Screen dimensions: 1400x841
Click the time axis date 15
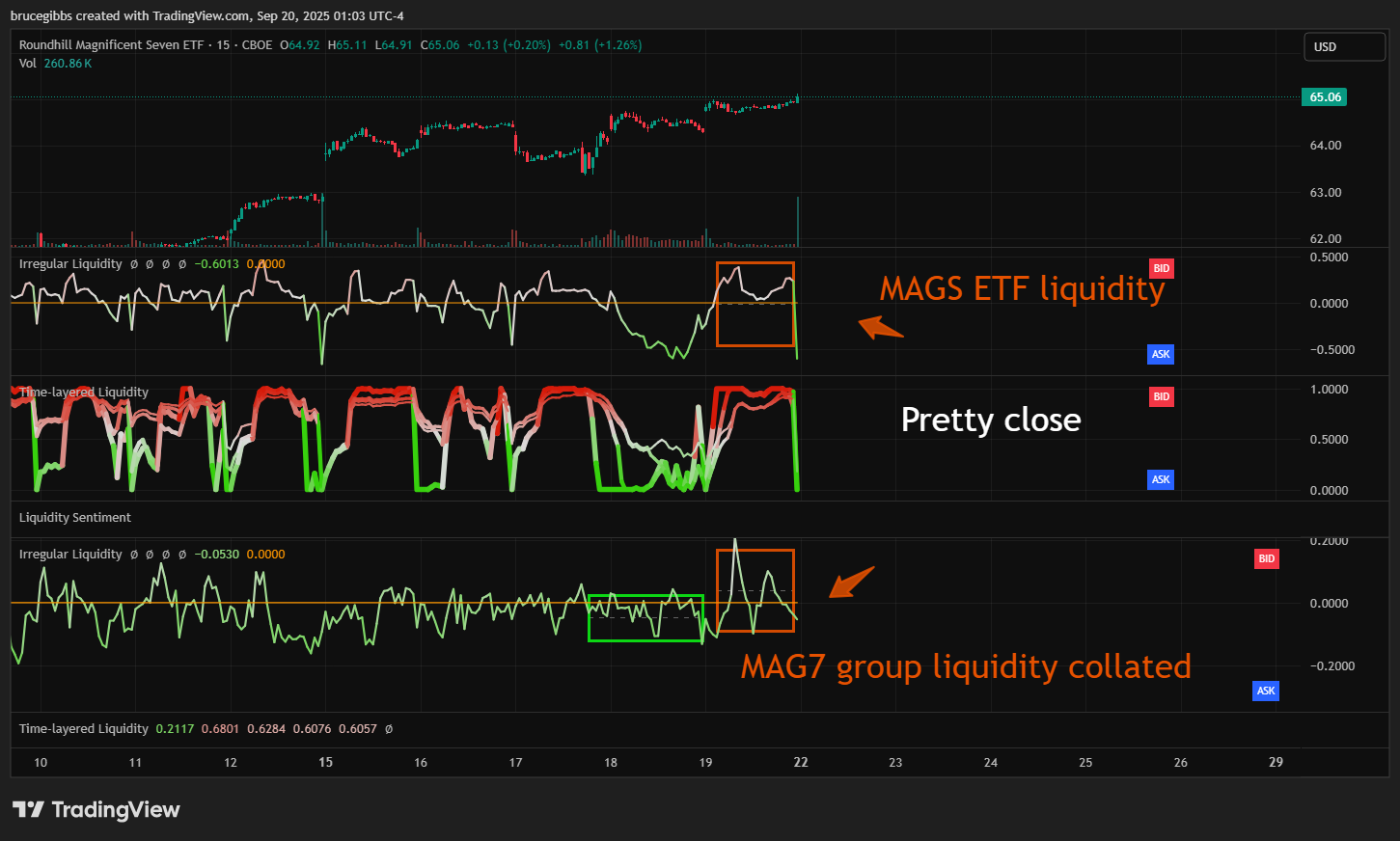326,763
